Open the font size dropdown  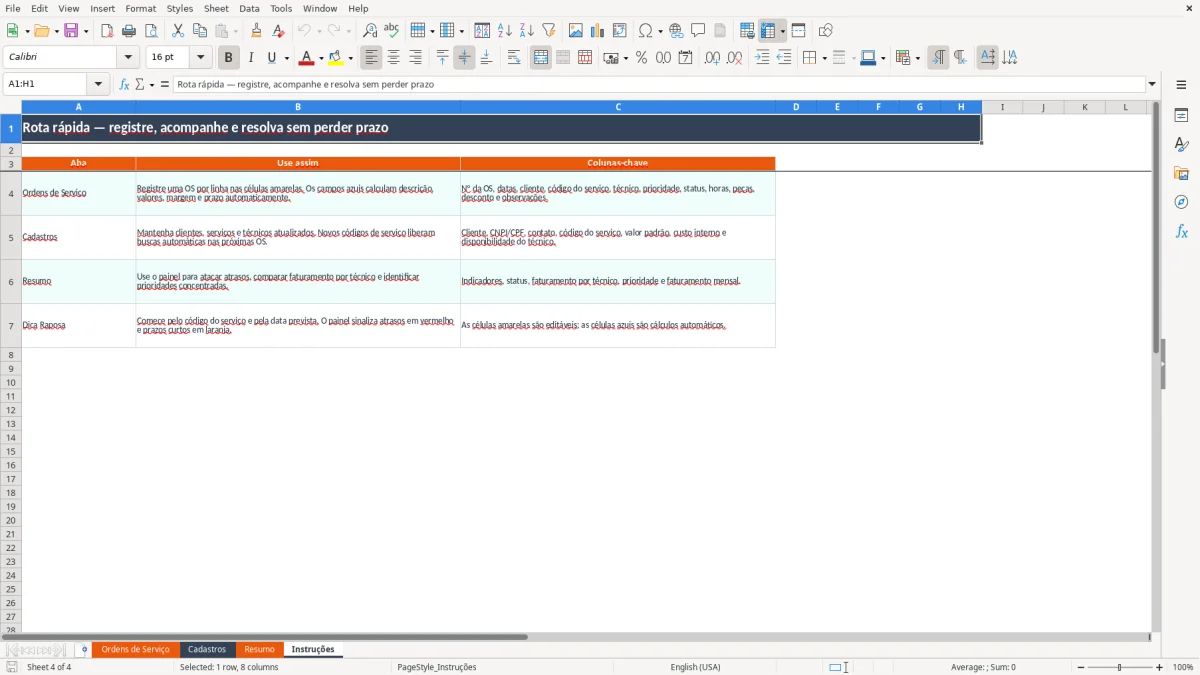tap(201, 58)
